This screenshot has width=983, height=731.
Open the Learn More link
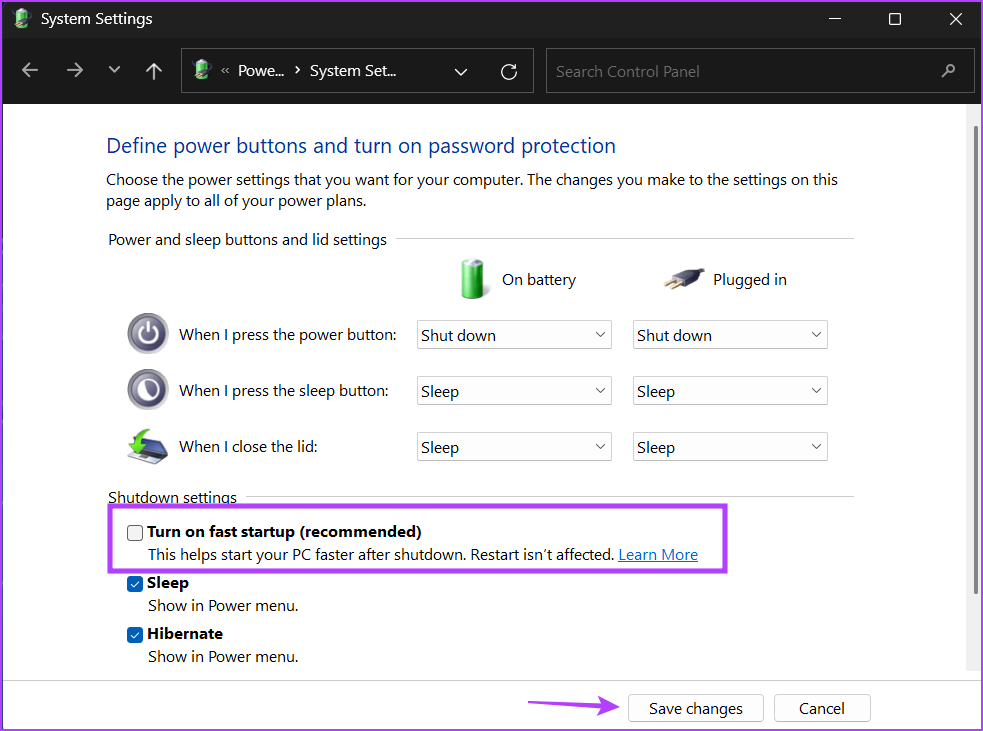(x=658, y=555)
